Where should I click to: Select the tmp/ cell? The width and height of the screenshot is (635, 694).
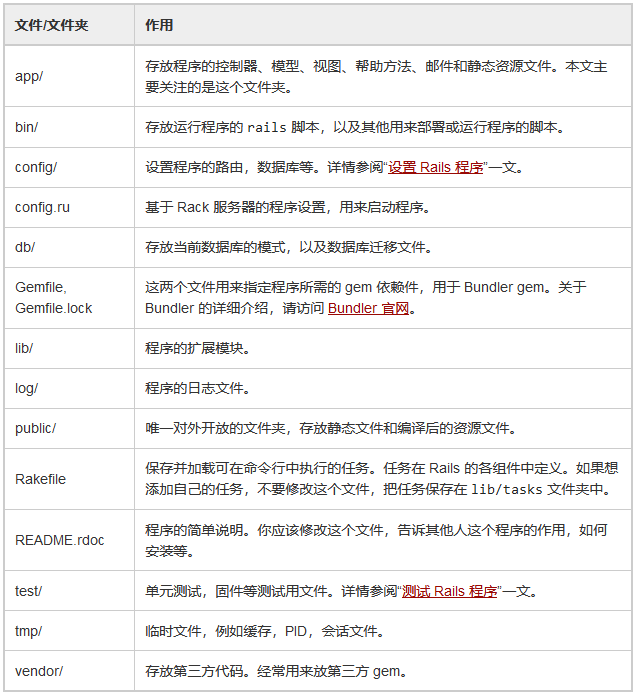coord(69,631)
